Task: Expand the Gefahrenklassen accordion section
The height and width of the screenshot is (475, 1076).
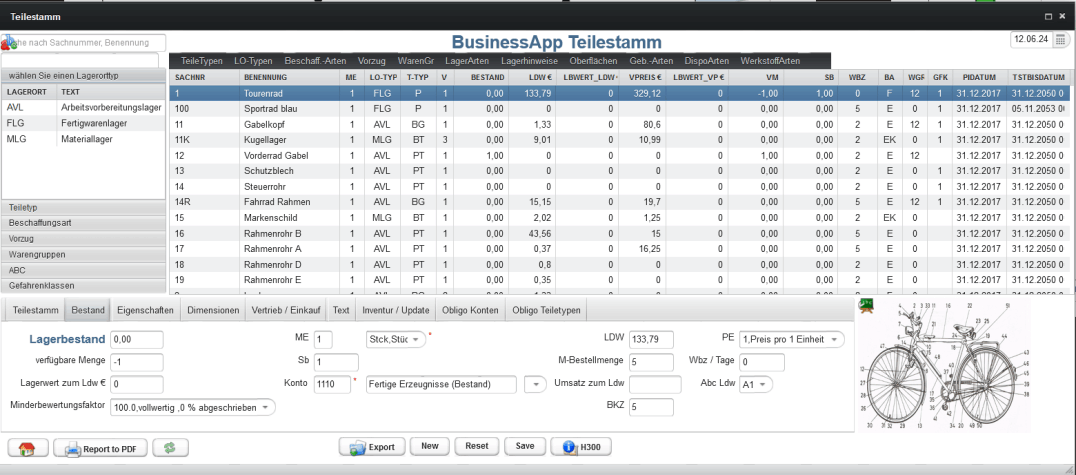Action: click(x=84, y=286)
